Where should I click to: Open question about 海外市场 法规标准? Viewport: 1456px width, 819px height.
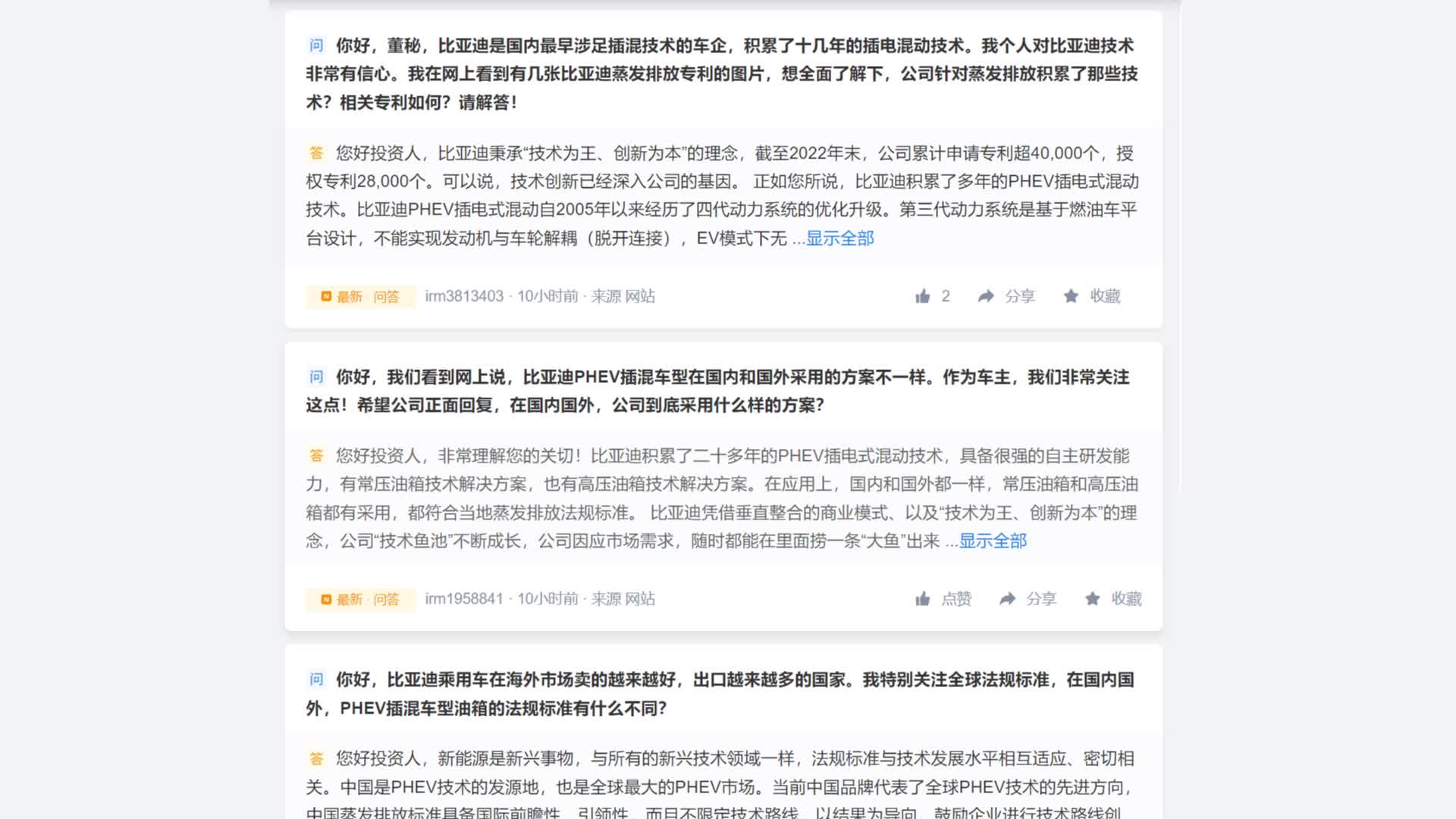[720, 694]
